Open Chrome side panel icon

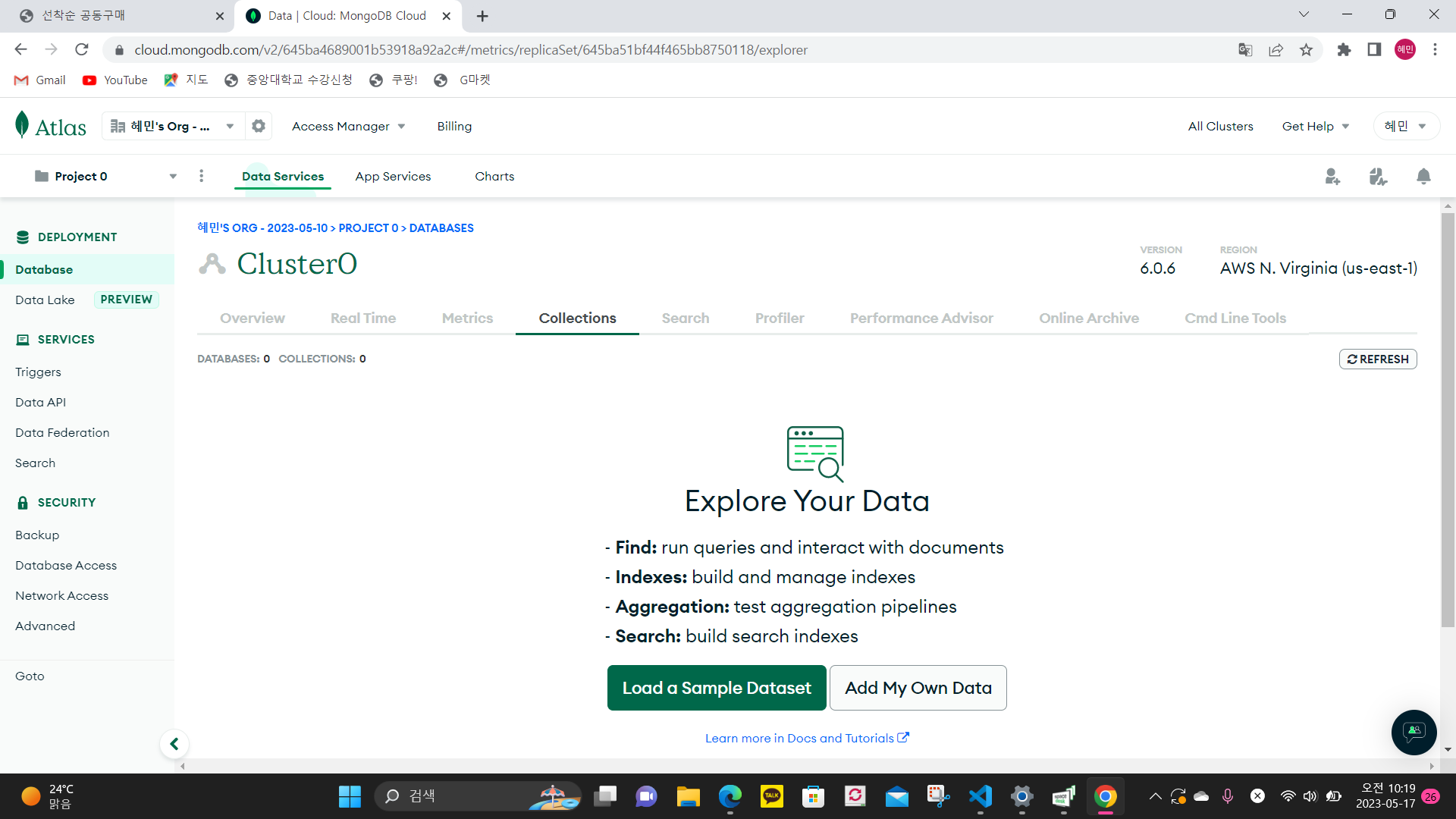click(x=1374, y=50)
